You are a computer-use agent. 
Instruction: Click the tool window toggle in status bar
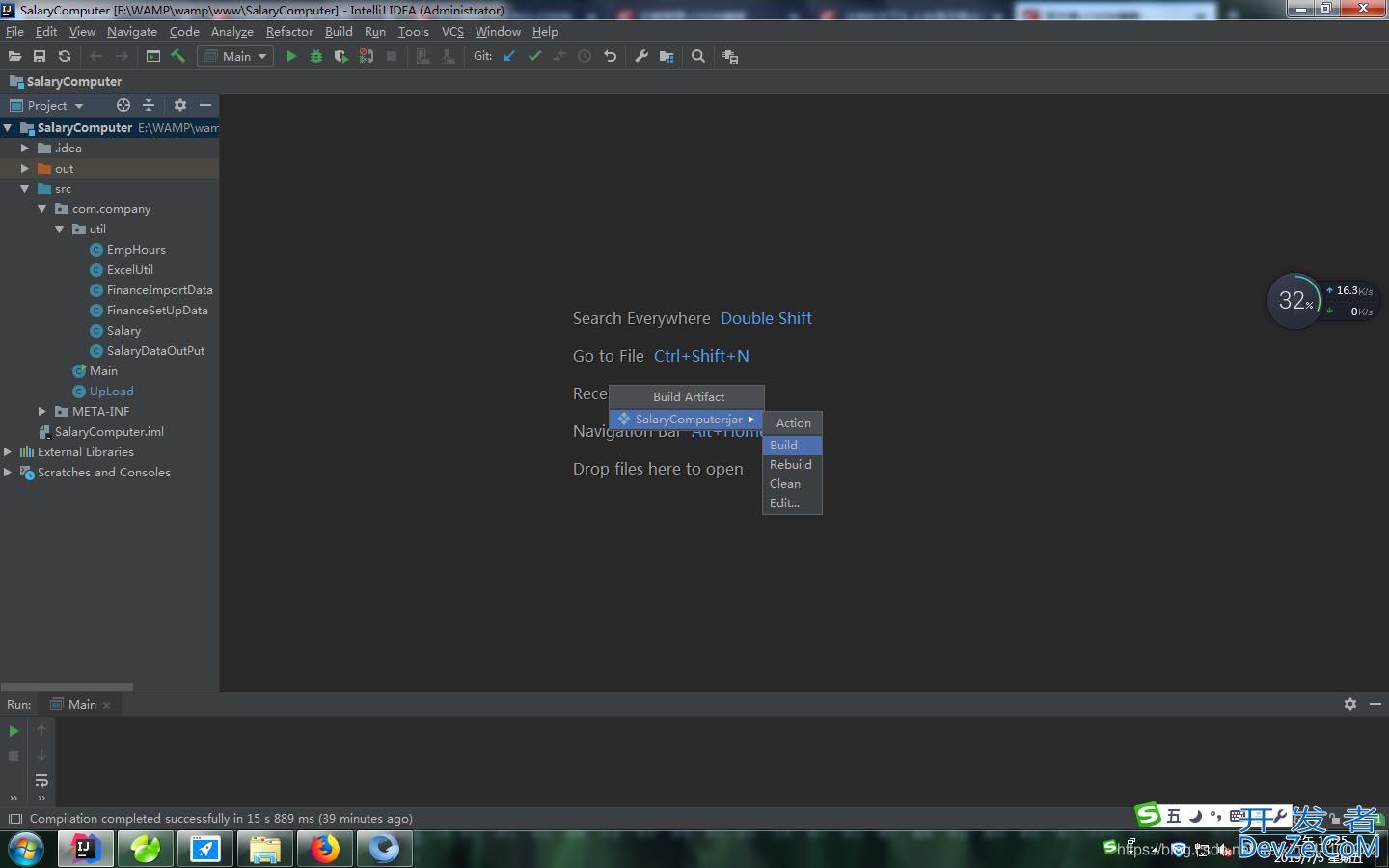(14, 819)
